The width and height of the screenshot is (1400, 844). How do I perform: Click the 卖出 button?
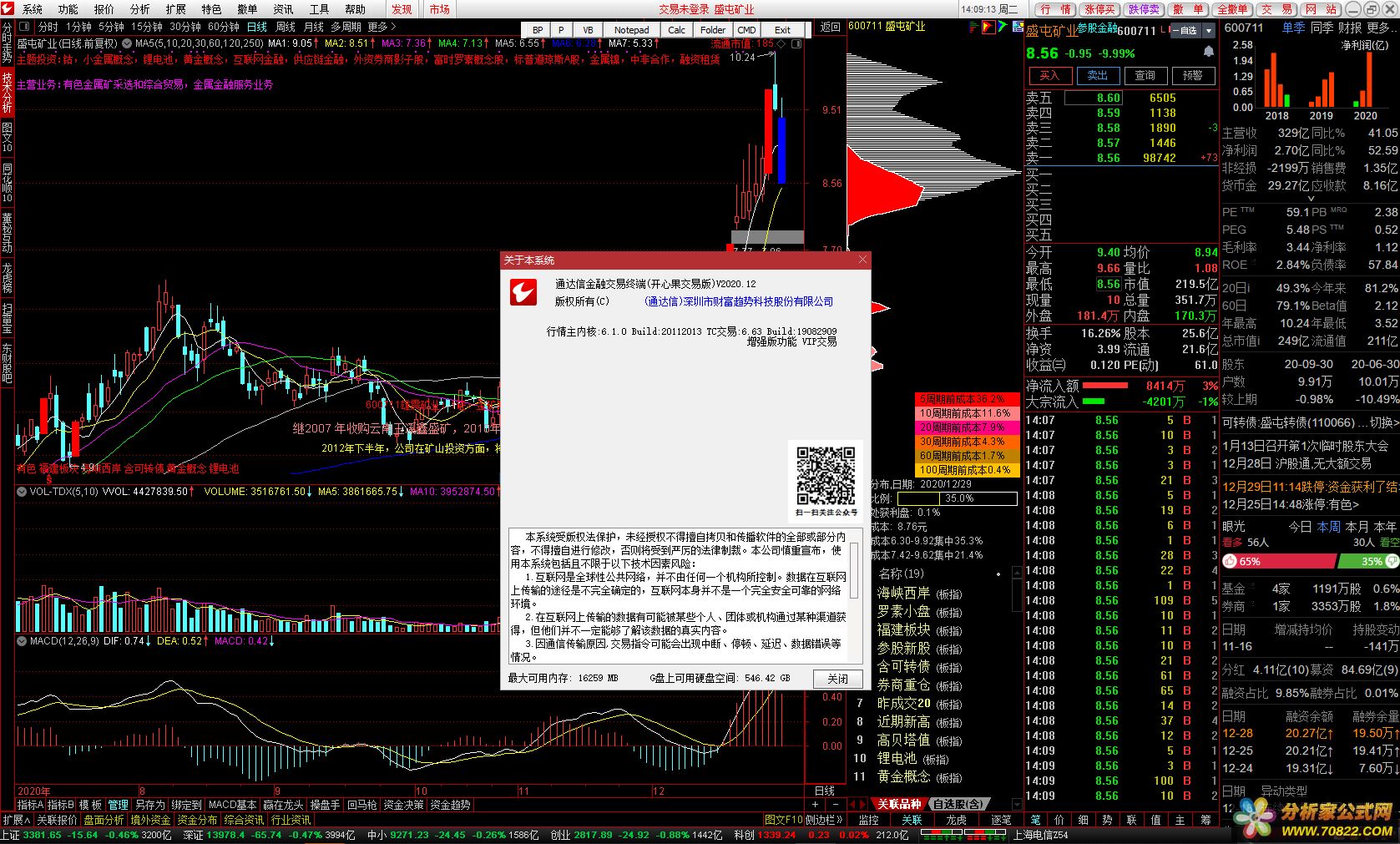[1097, 75]
